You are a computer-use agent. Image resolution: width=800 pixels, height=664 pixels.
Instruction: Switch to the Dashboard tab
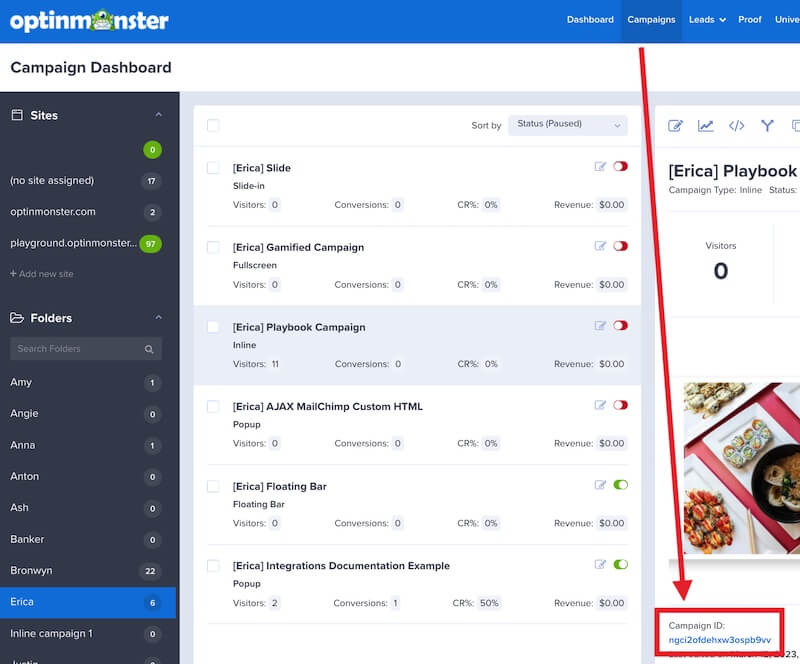(x=590, y=18)
